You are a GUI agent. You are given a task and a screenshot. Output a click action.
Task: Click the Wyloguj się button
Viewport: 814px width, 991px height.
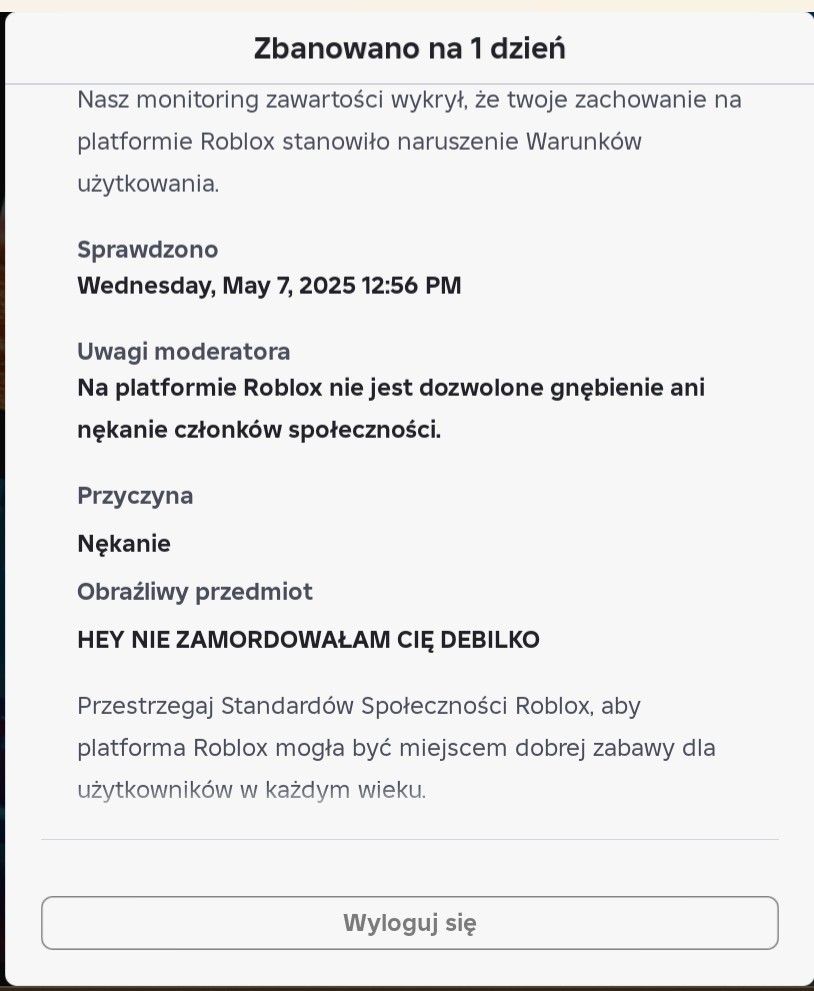(409, 922)
